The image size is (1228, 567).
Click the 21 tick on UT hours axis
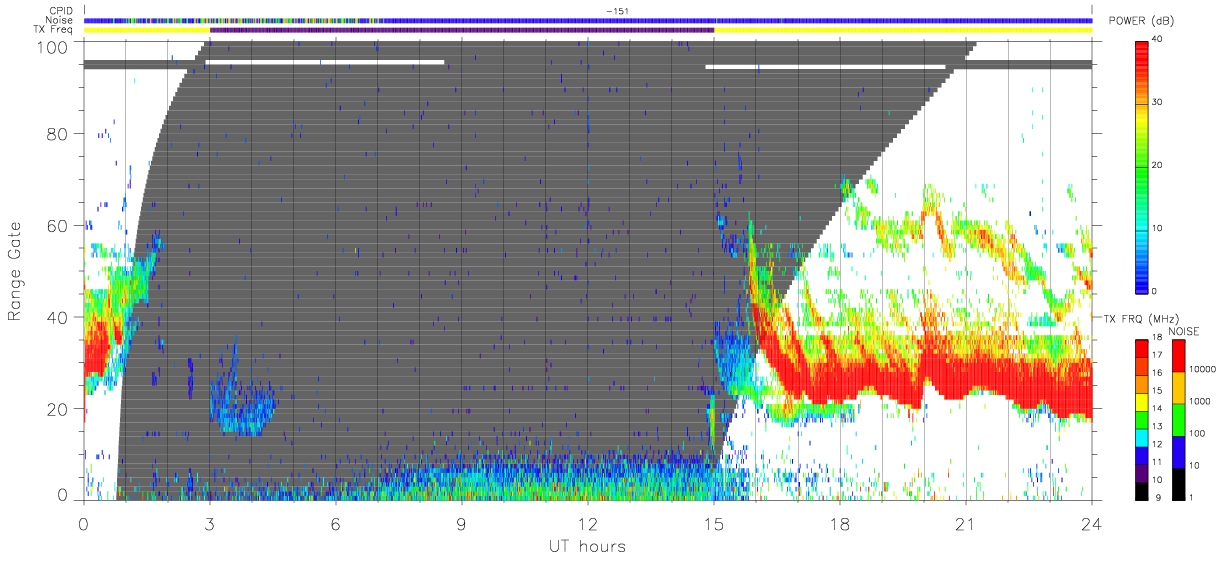pos(966,523)
